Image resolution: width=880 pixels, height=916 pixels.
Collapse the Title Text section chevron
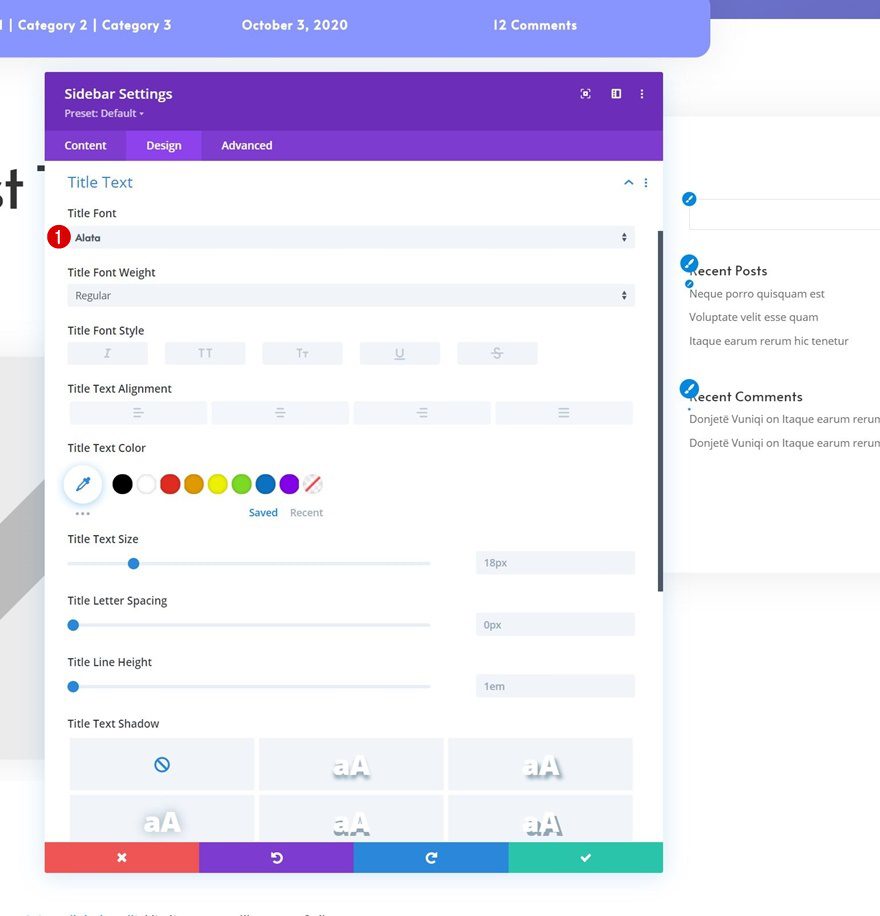628,182
